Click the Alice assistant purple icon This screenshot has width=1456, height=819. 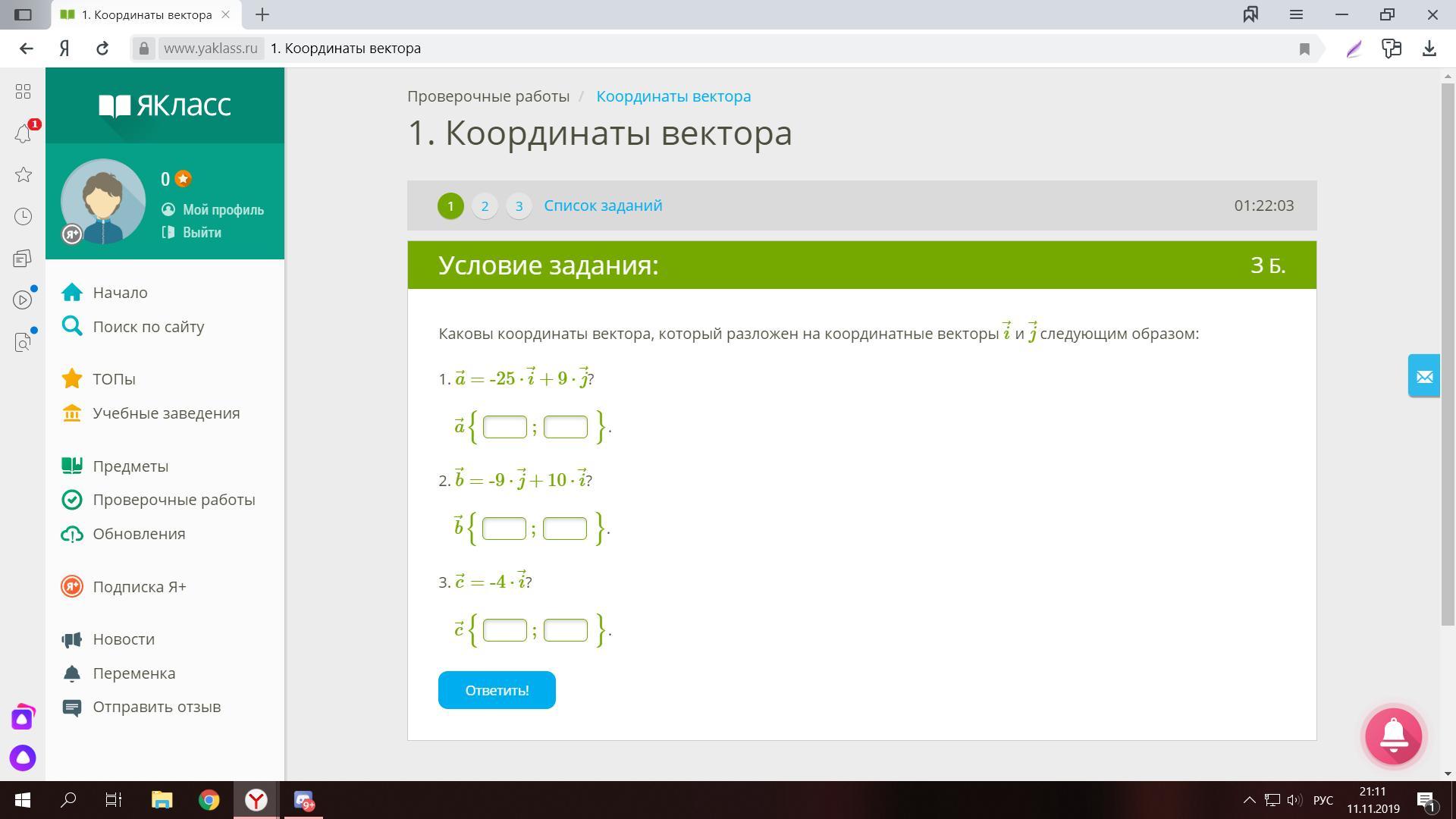point(23,757)
